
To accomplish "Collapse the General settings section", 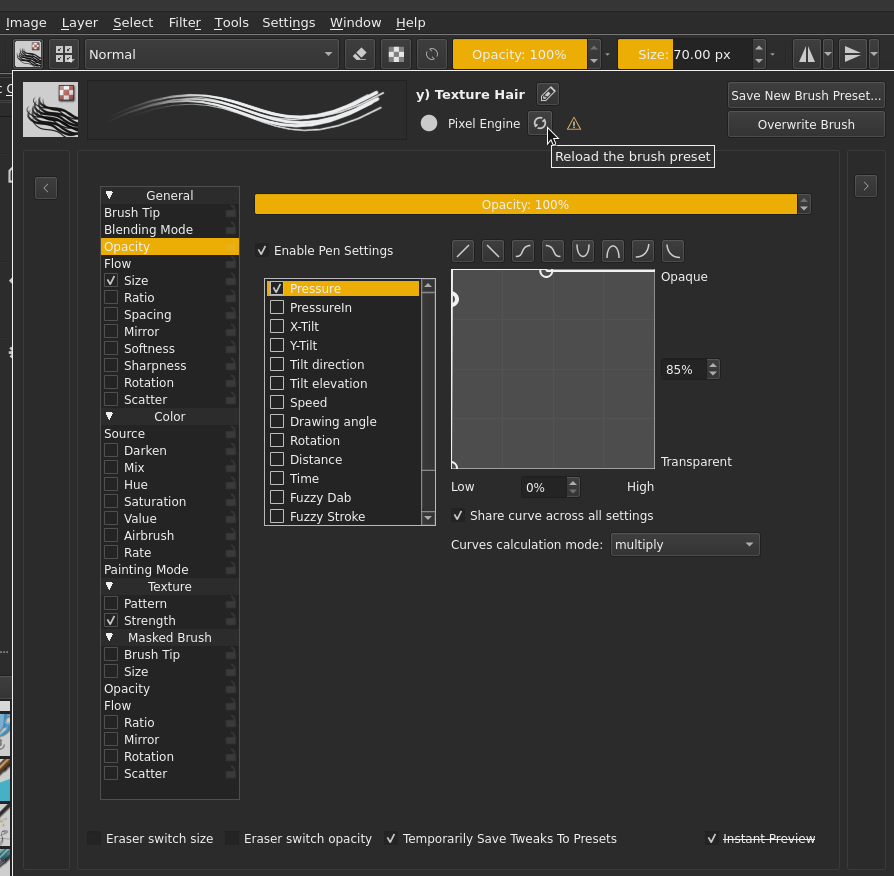I will [x=109, y=196].
